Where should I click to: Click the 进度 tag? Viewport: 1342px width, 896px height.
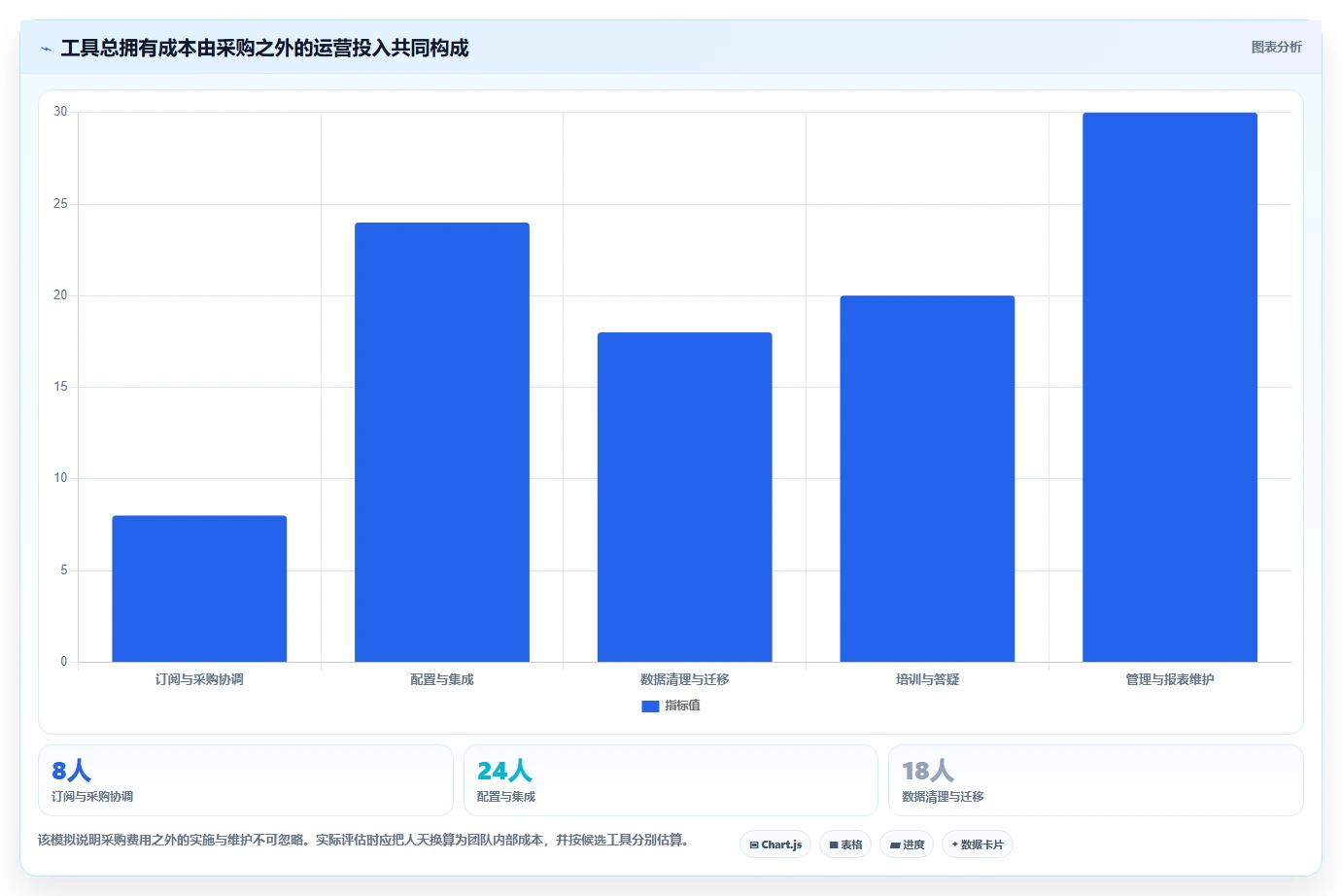click(907, 844)
